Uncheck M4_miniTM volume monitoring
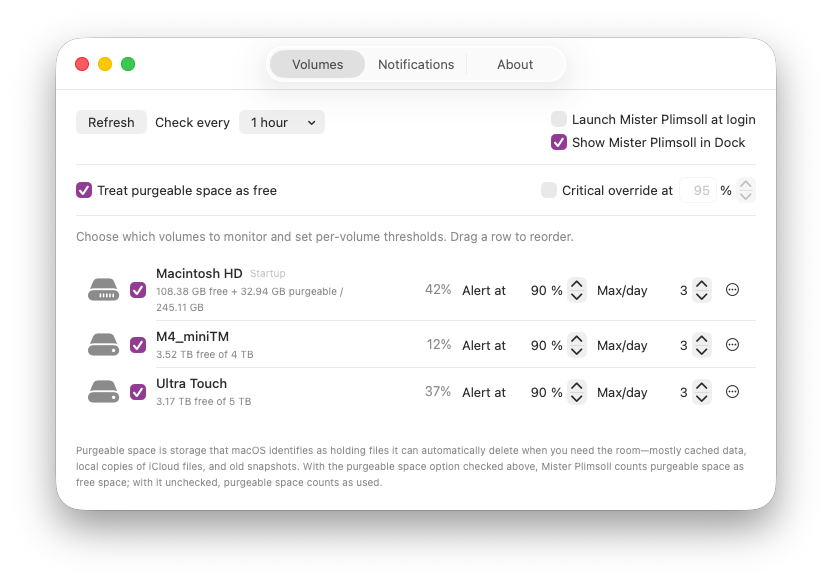 click(x=138, y=345)
